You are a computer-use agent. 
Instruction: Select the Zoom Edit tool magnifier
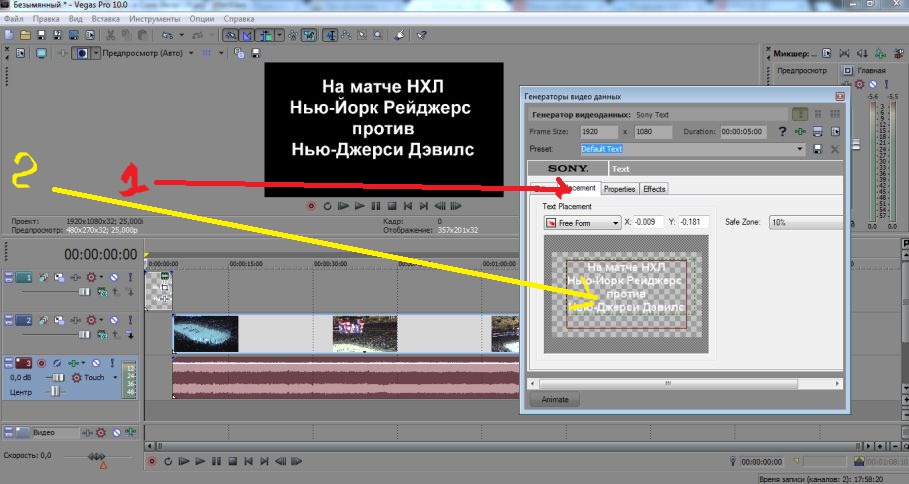[378, 35]
